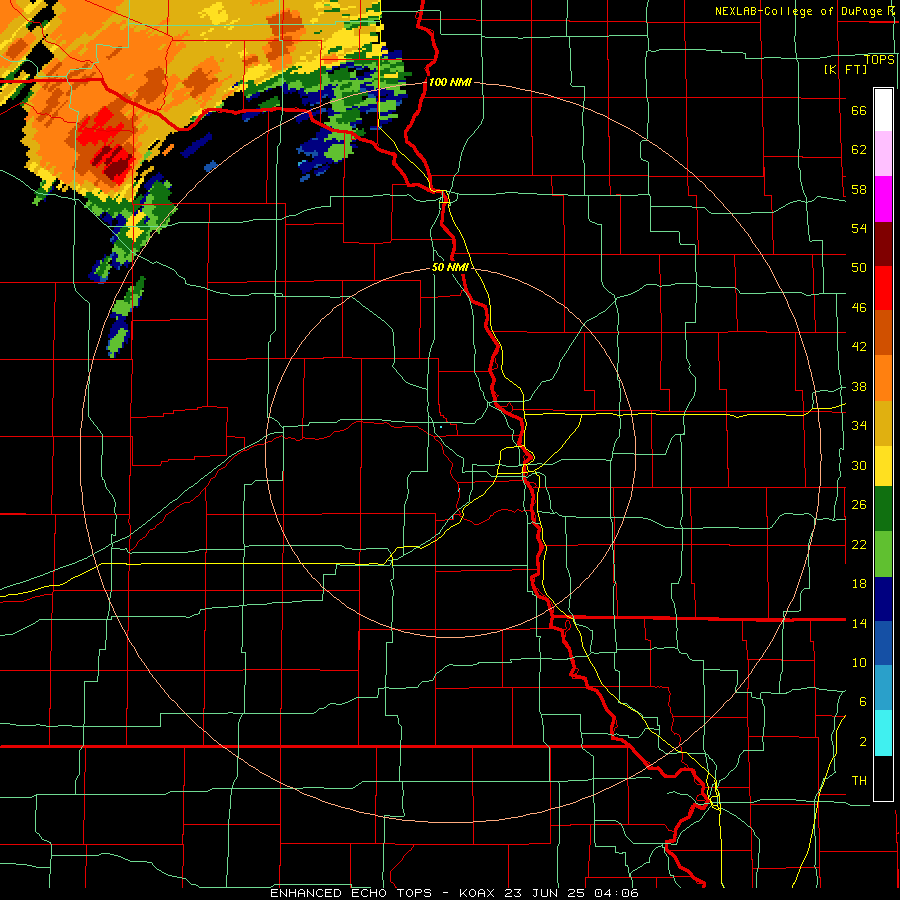Click the cyan 10 kft legend swatch
Image resolution: width=900 pixels, height=900 pixels.
(x=883, y=733)
